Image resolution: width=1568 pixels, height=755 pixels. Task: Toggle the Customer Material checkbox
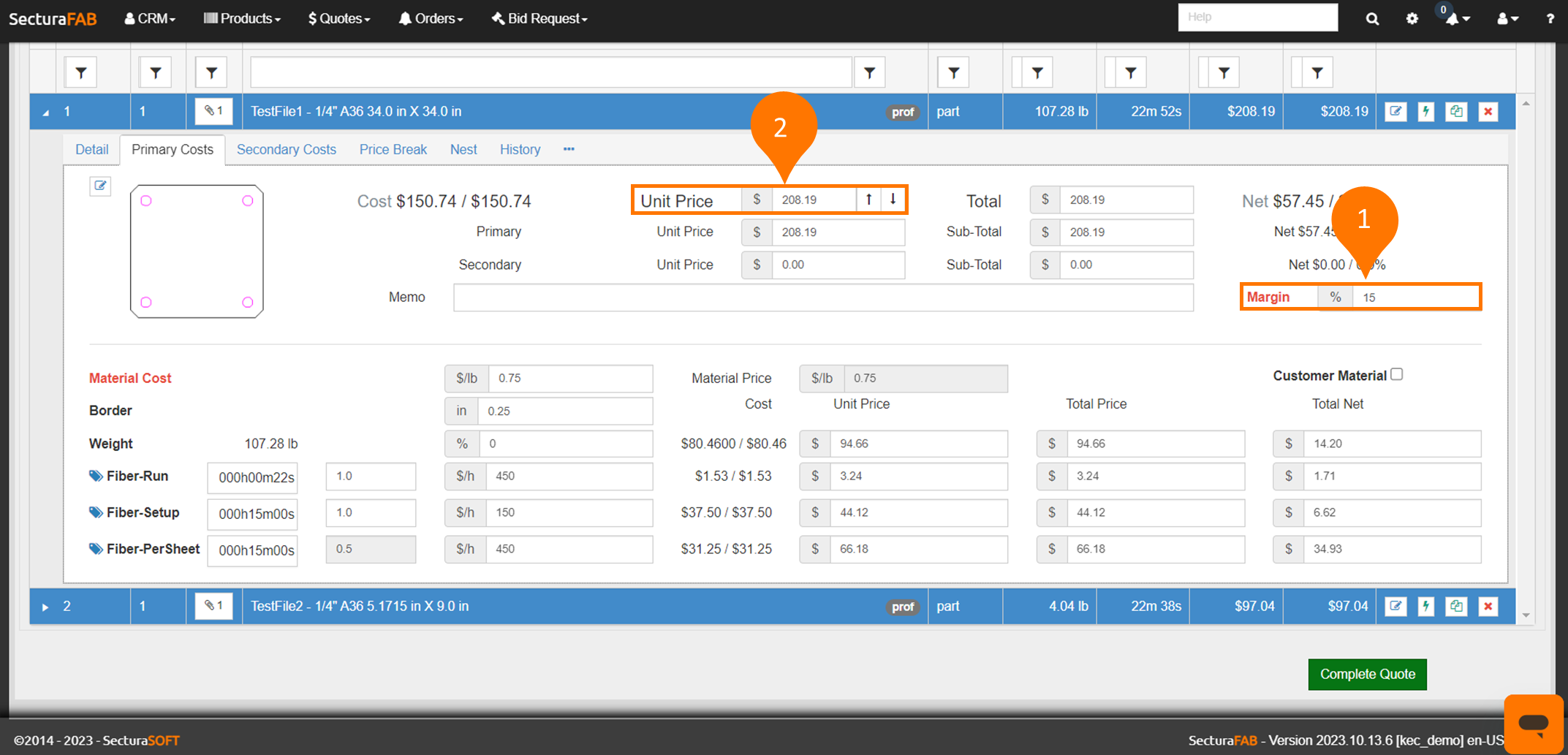[x=1397, y=374]
